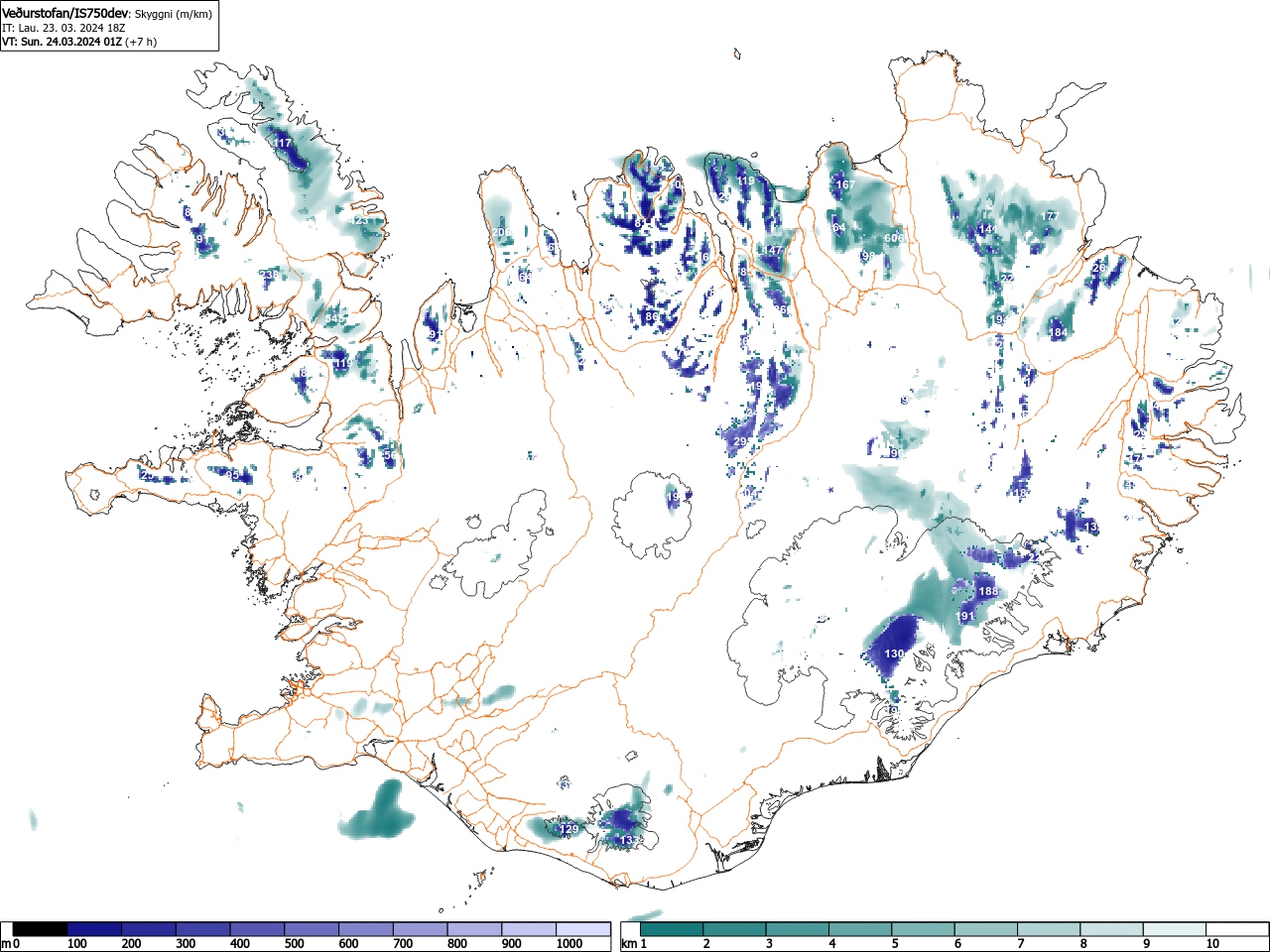The image size is (1270, 952).
Task: Click the map value label 184
Action: click(x=1059, y=333)
